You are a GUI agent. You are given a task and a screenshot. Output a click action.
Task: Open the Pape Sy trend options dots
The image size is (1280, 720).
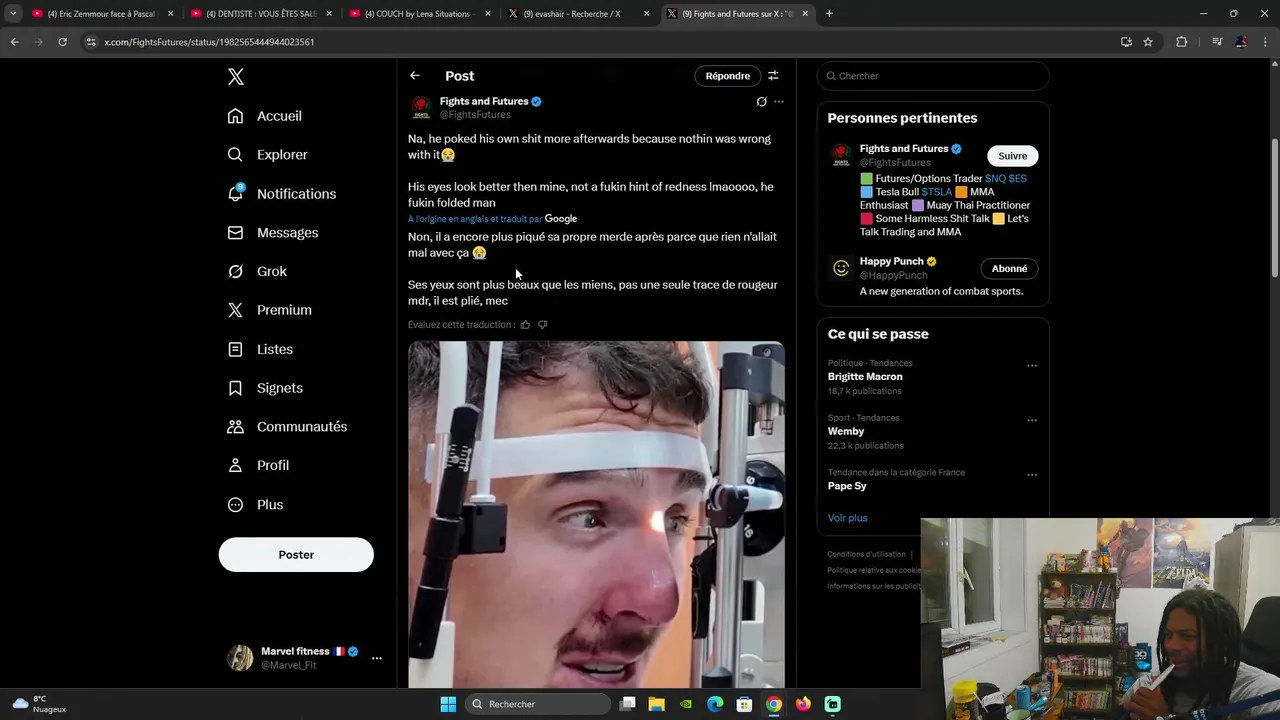point(1032,475)
